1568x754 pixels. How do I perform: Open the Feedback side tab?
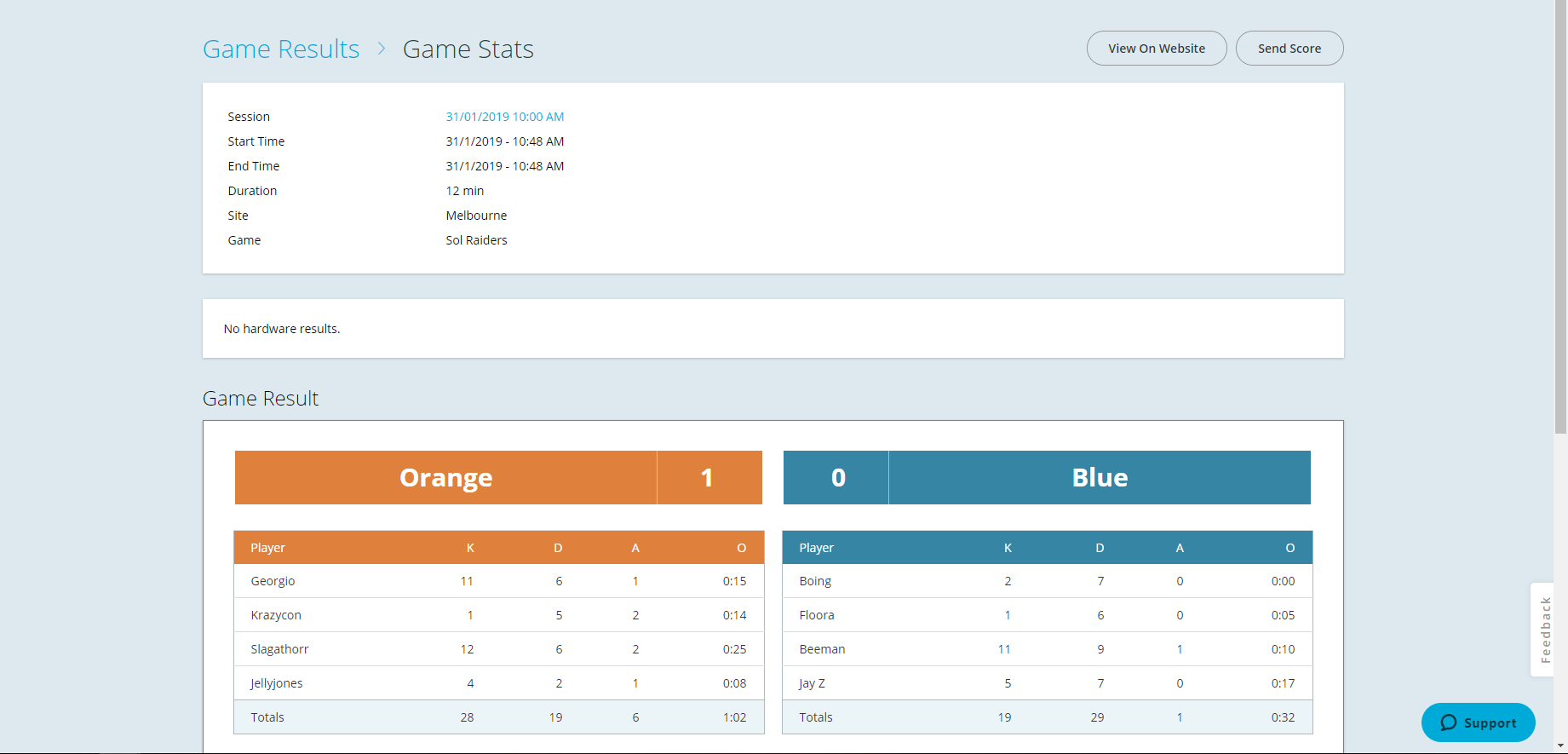[1543, 630]
